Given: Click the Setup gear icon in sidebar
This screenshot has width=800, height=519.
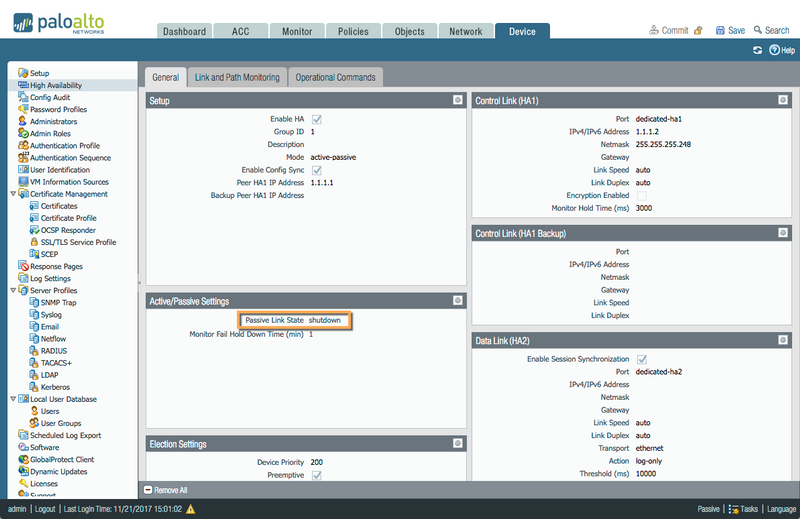Looking at the screenshot, I should coord(23,73).
